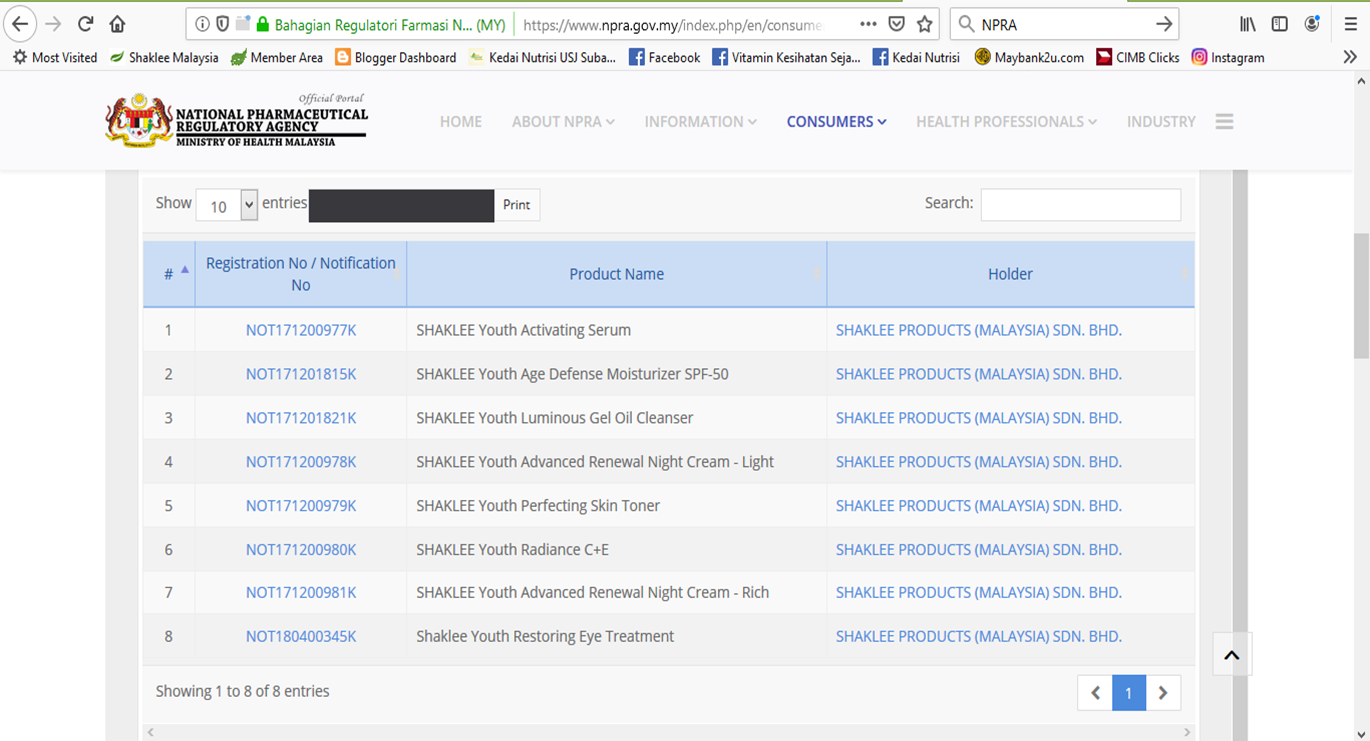Image resolution: width=1370 pixels, height=741 pixels.
Task: Open the Firefox account icon
Action: 1313,24
